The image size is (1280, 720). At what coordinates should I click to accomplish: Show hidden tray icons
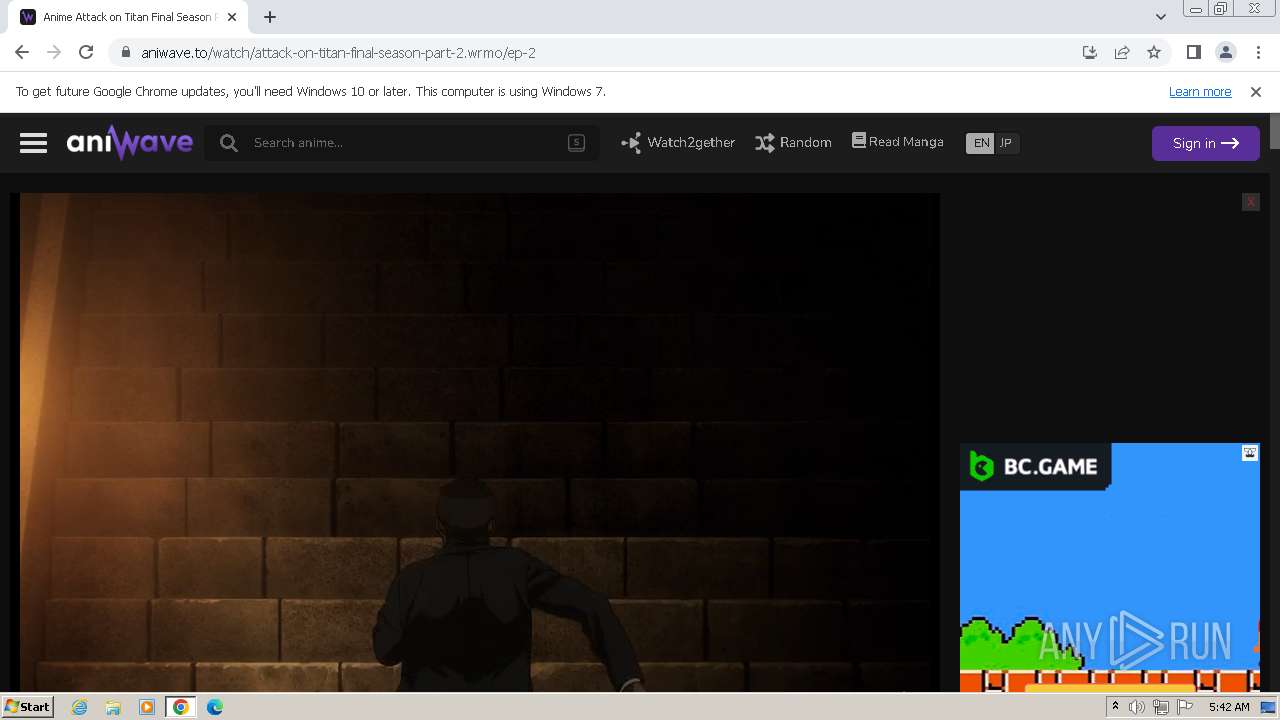tap(1115, 706)
